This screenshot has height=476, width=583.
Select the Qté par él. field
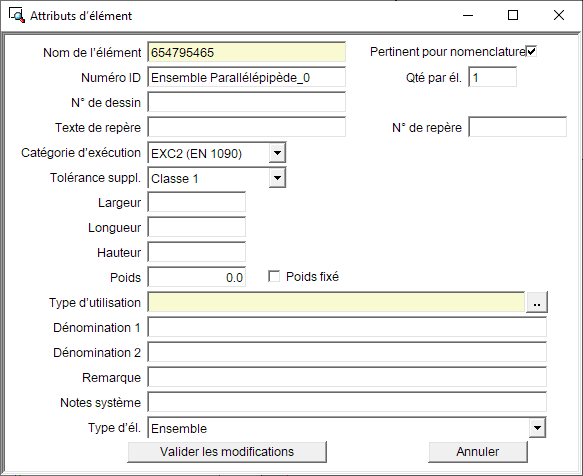click(492, 77)
